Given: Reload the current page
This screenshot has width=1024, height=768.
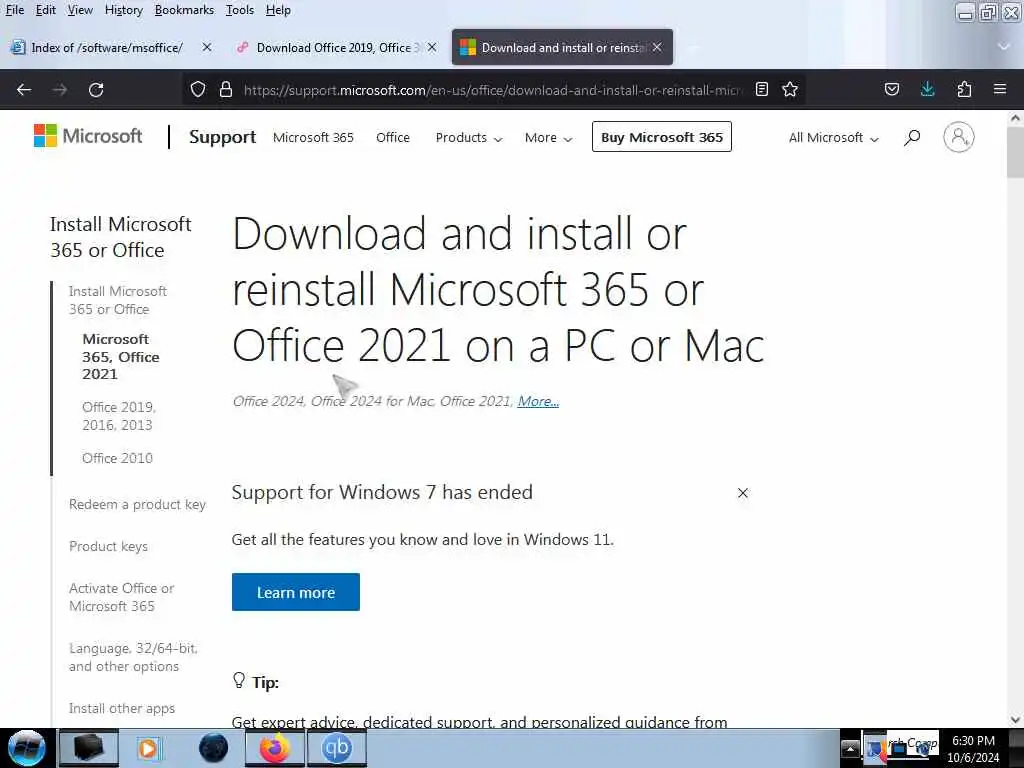Looking at the screenshot, I should pyautogui.click(x=96, y=89).
